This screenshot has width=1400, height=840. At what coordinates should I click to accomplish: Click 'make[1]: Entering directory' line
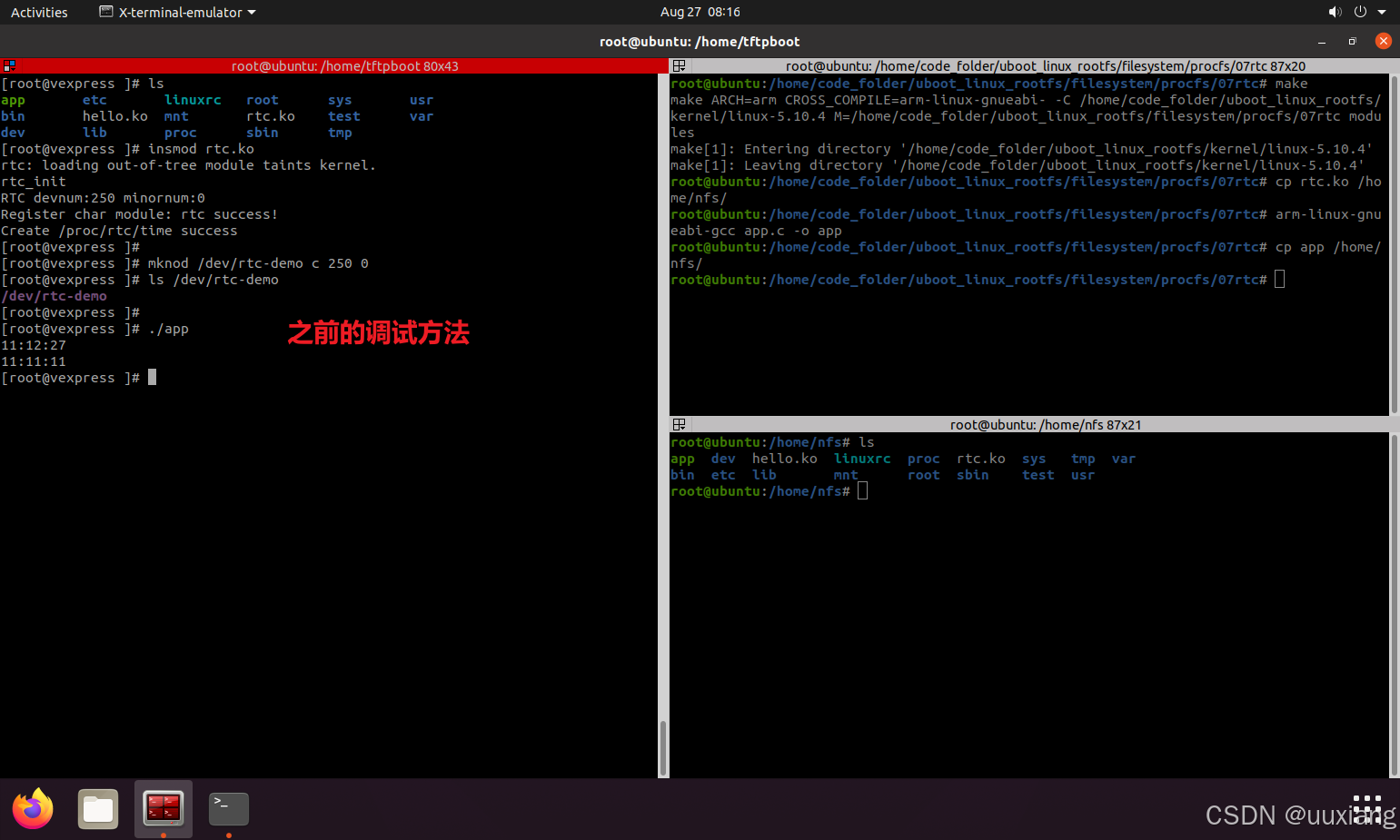point(1021,149)
